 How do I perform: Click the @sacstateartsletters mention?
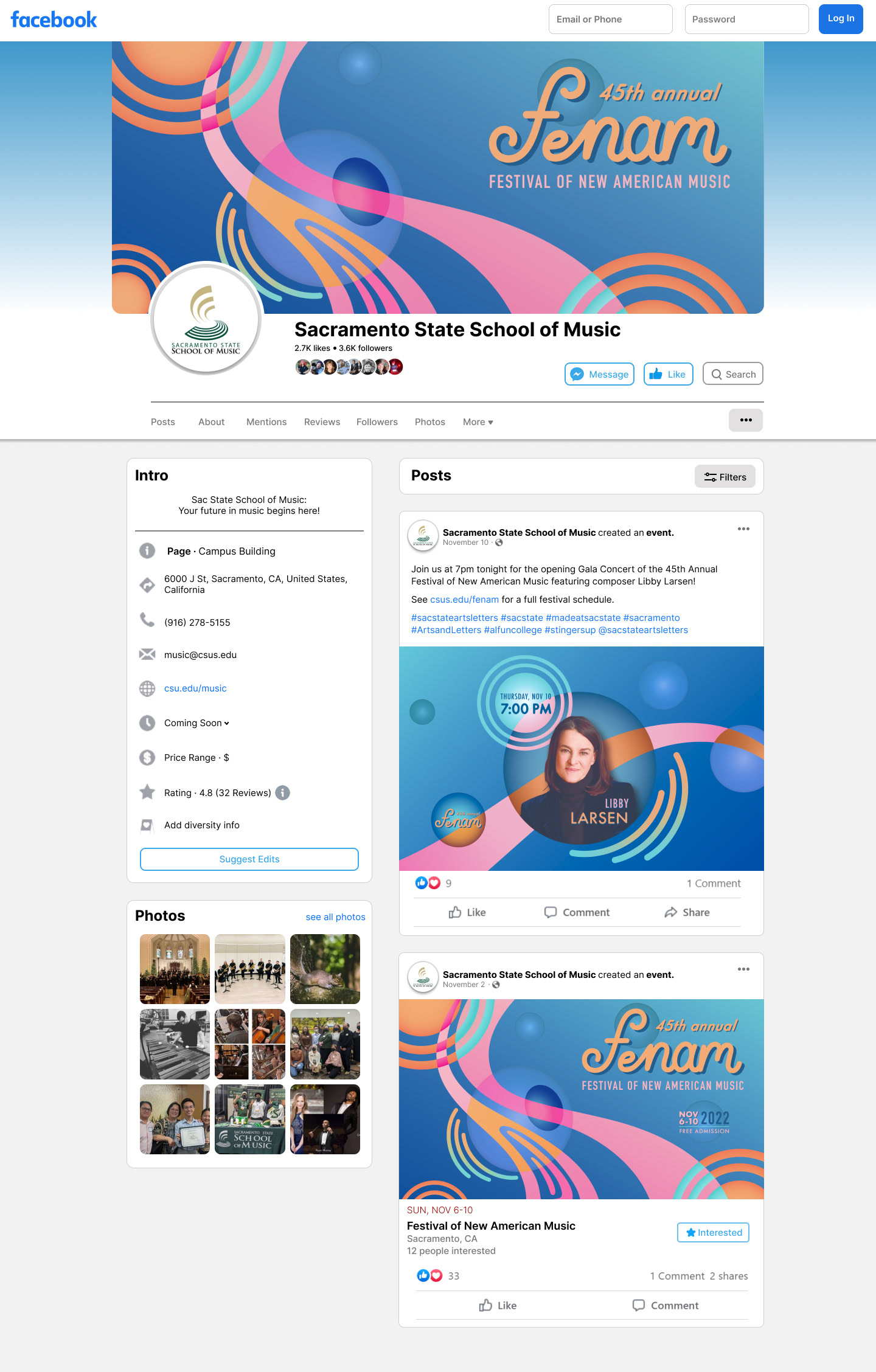(x=643, y=630)
